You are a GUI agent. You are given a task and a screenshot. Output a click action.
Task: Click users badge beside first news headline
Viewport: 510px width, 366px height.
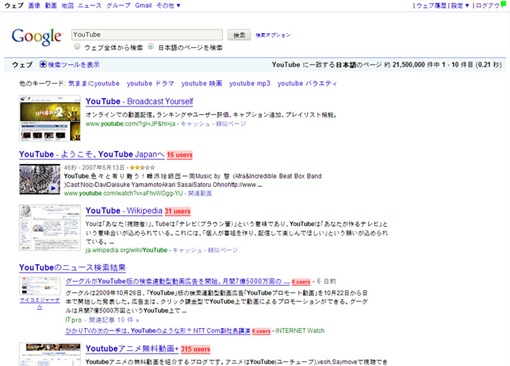(x=301, y=282)
